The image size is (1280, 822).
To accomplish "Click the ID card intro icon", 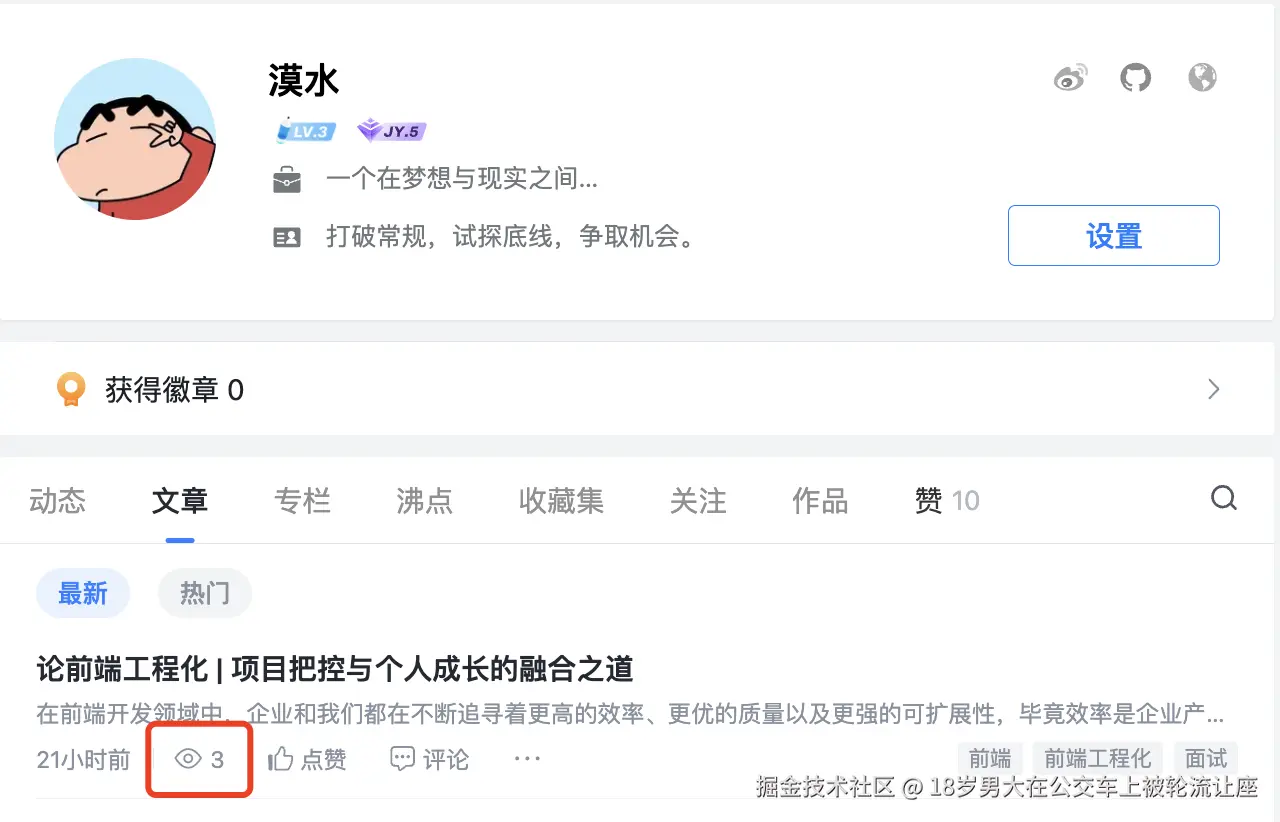I will pyautogui.click(x=288, y=236).
